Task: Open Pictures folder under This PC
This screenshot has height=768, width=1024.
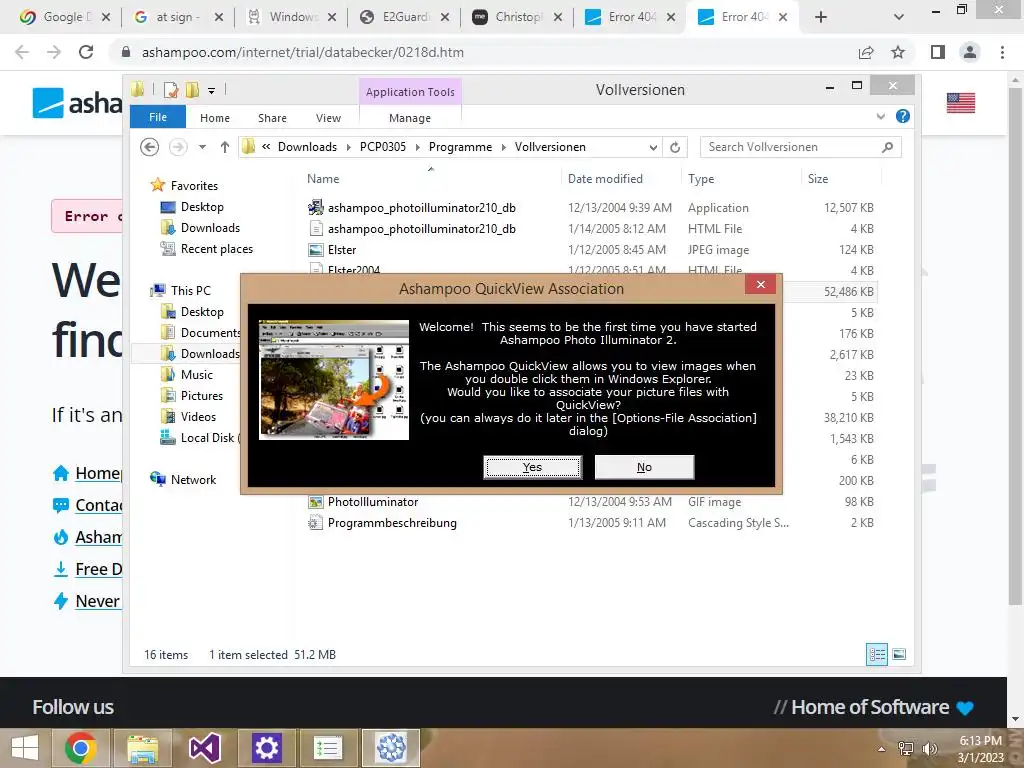Action: [202, 395]
